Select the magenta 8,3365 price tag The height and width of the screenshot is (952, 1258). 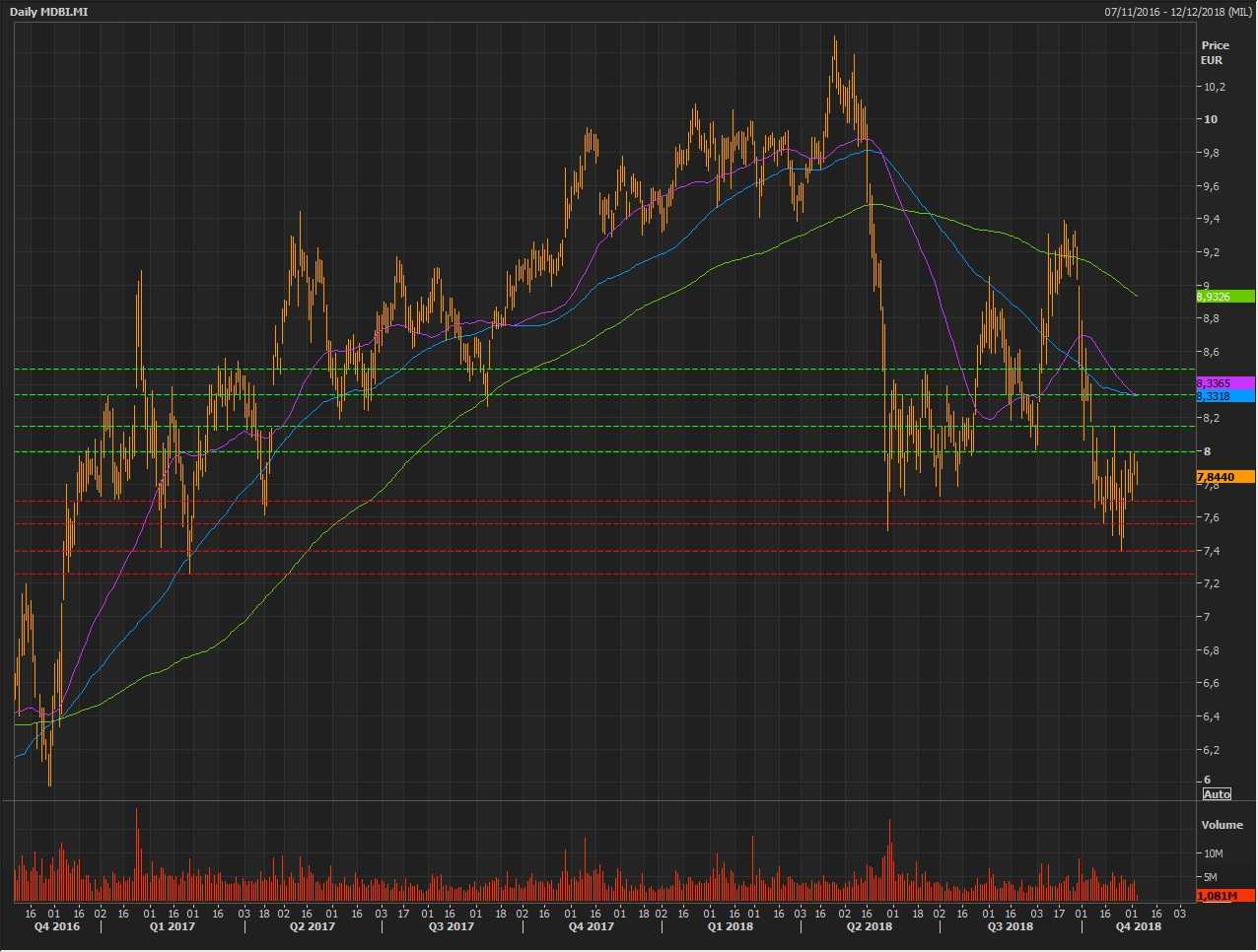(1223, 383)
